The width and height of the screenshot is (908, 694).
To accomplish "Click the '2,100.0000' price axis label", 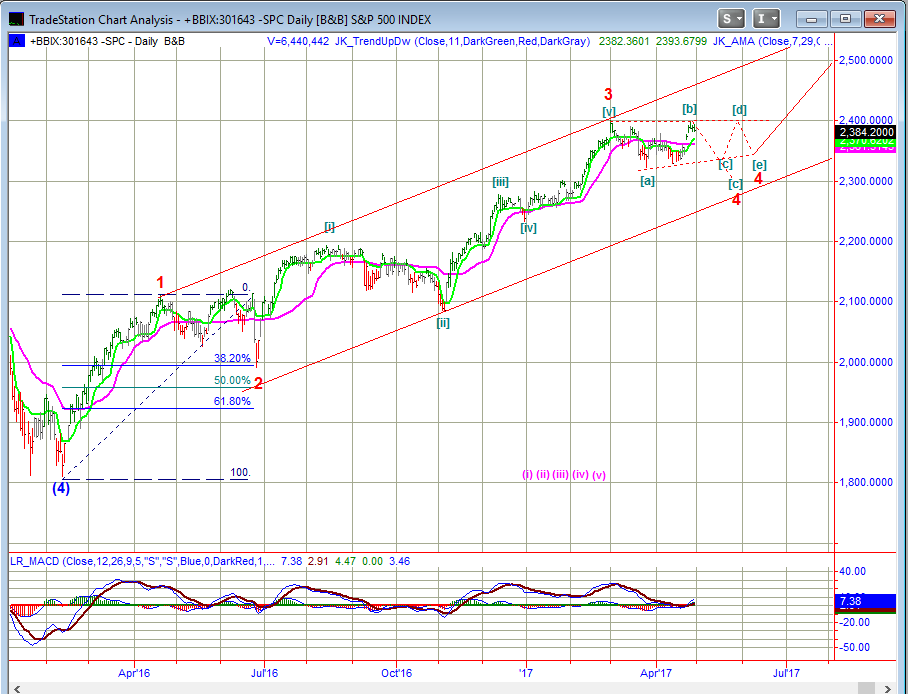I will tap(866, 302).
